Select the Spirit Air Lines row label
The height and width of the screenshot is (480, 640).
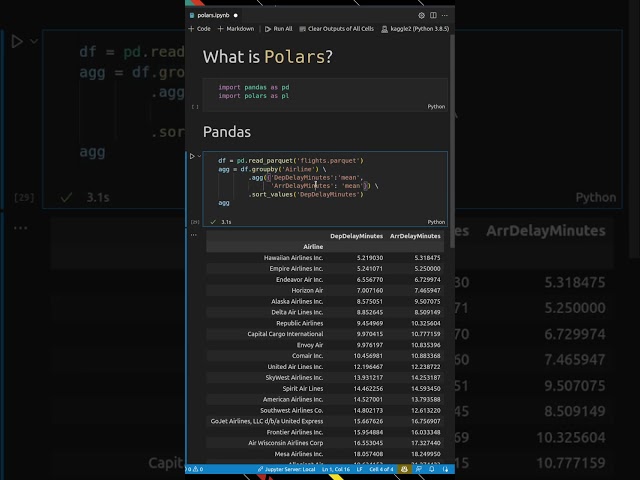[303, 389]
